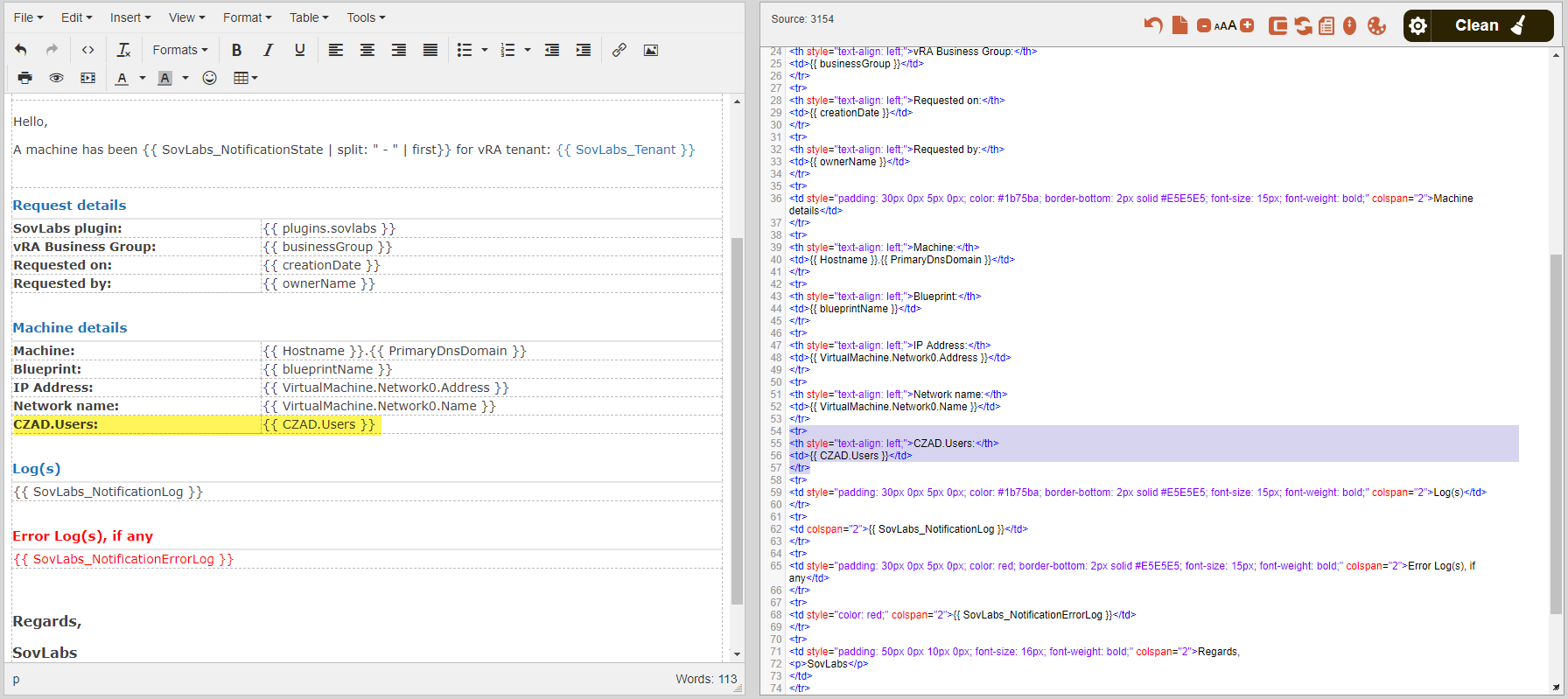This screenshot has width=1568, height=699.
Task: Toggle bold formatting
Action: 236,50
